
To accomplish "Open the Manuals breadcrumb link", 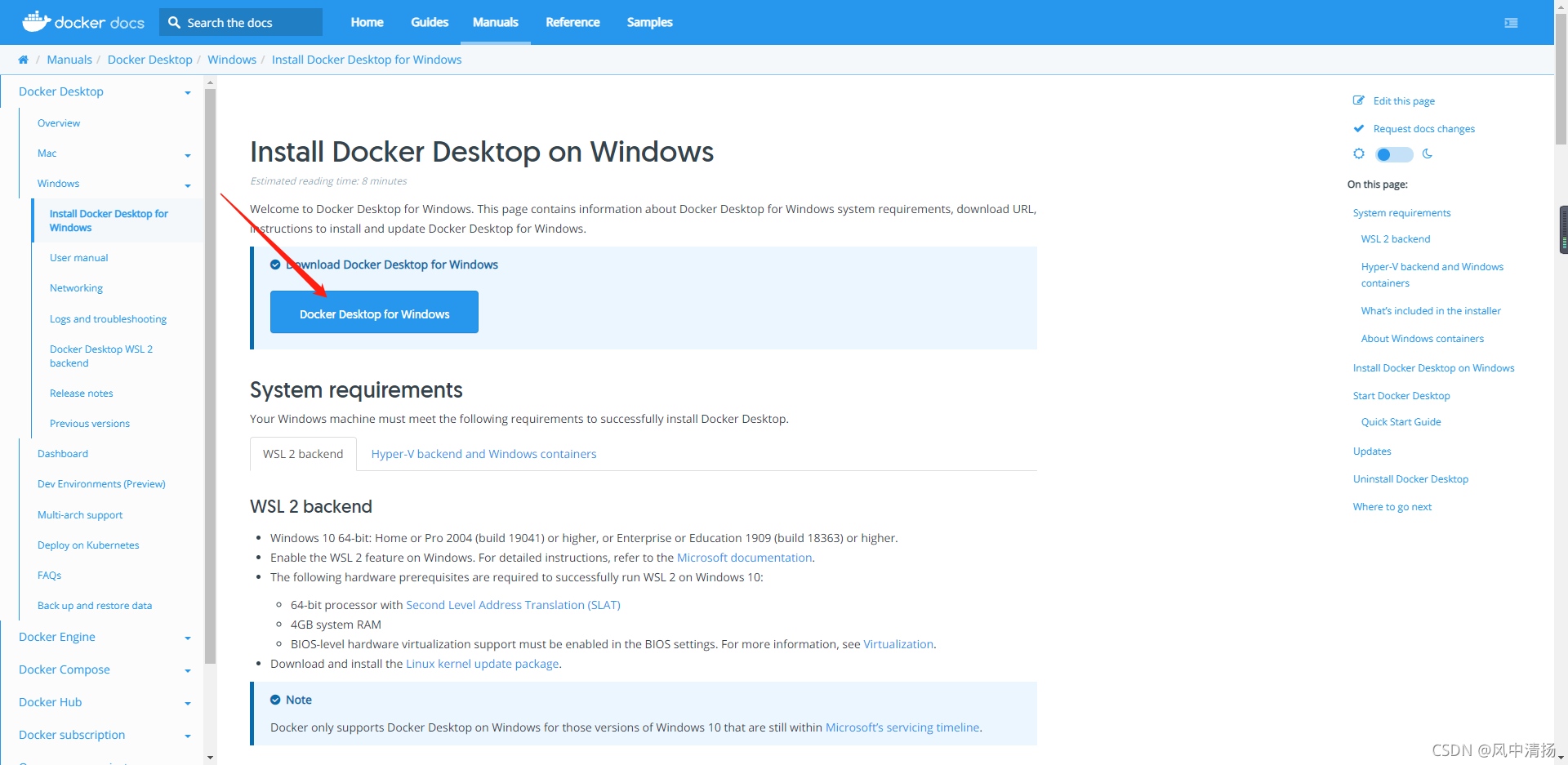I will point(69,60).
